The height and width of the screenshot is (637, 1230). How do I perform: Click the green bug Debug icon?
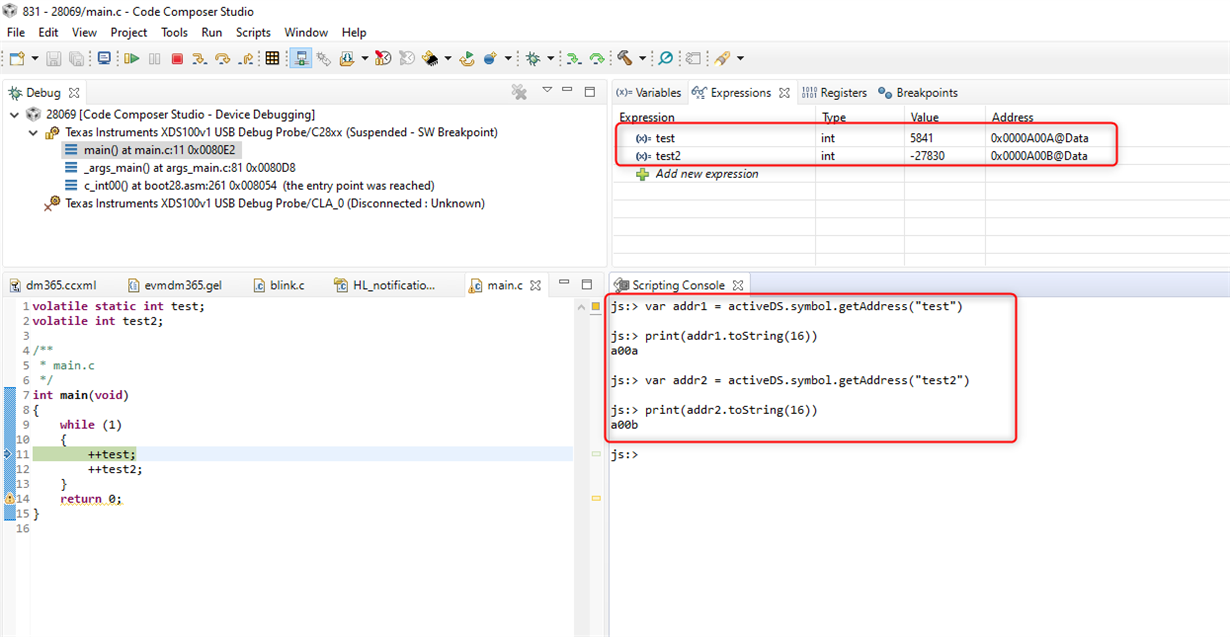point(533,59)
